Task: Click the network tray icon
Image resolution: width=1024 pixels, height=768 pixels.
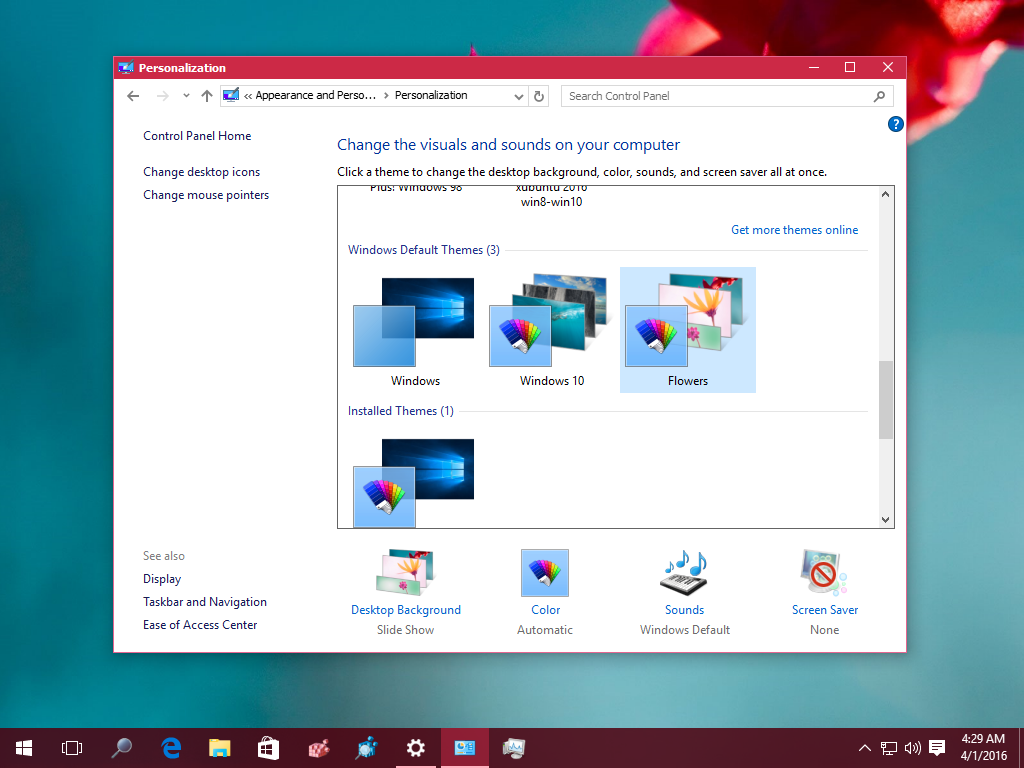Action: [x=888, y=748]
